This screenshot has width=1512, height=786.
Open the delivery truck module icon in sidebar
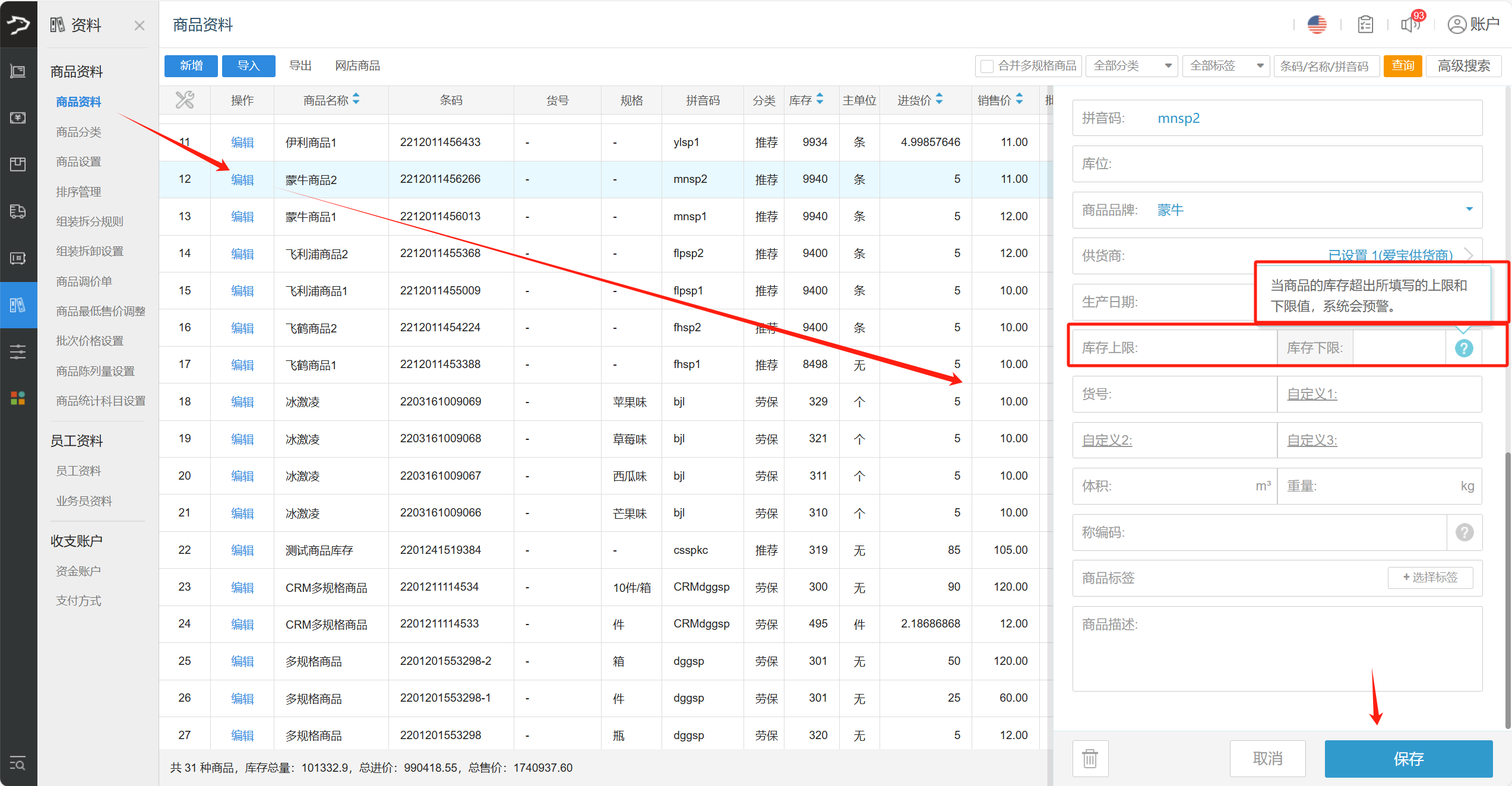tap(18, 211)
